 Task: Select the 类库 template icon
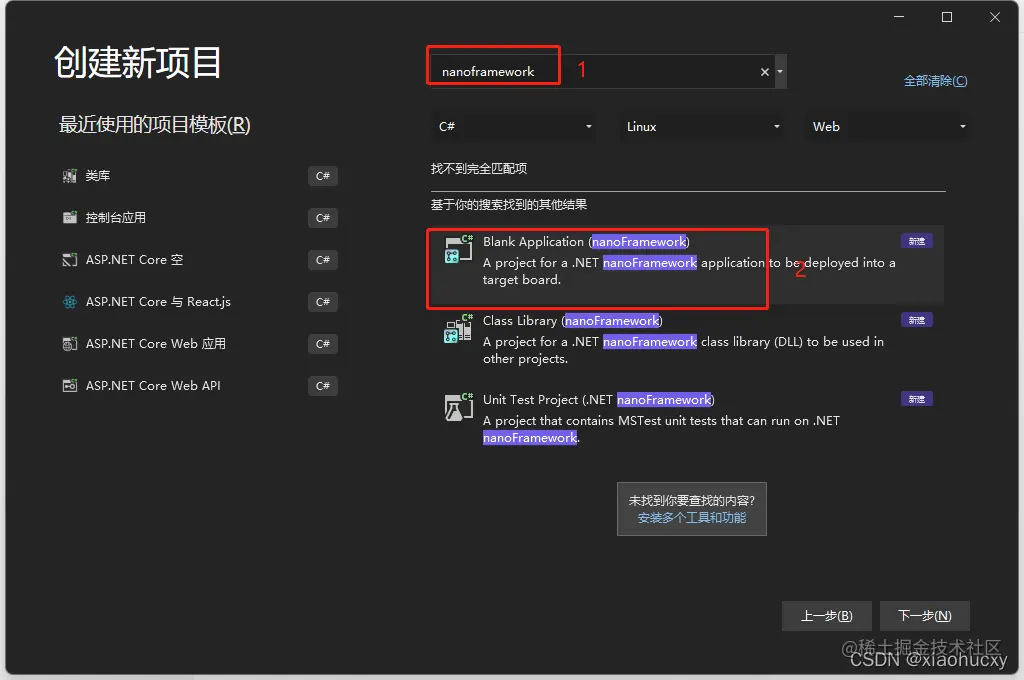tap(68, 176)
